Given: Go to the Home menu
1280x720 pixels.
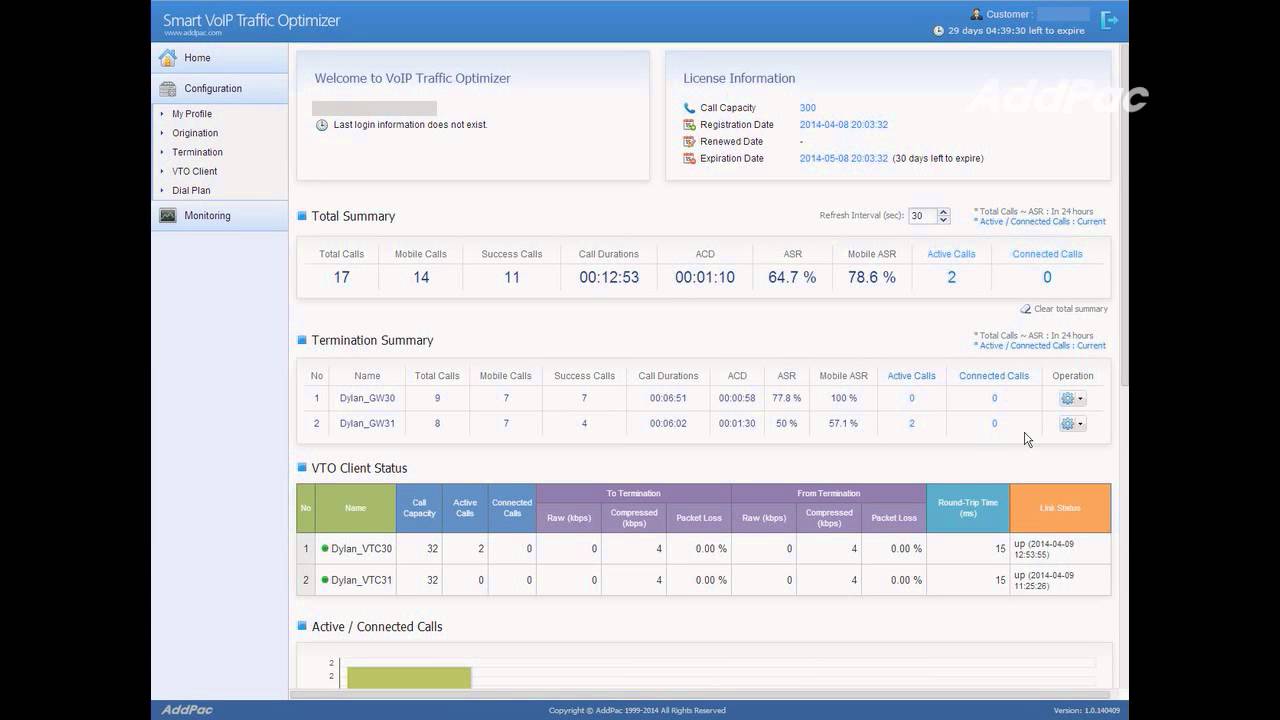Looking at the screenshot, I should tap(220, 58).
